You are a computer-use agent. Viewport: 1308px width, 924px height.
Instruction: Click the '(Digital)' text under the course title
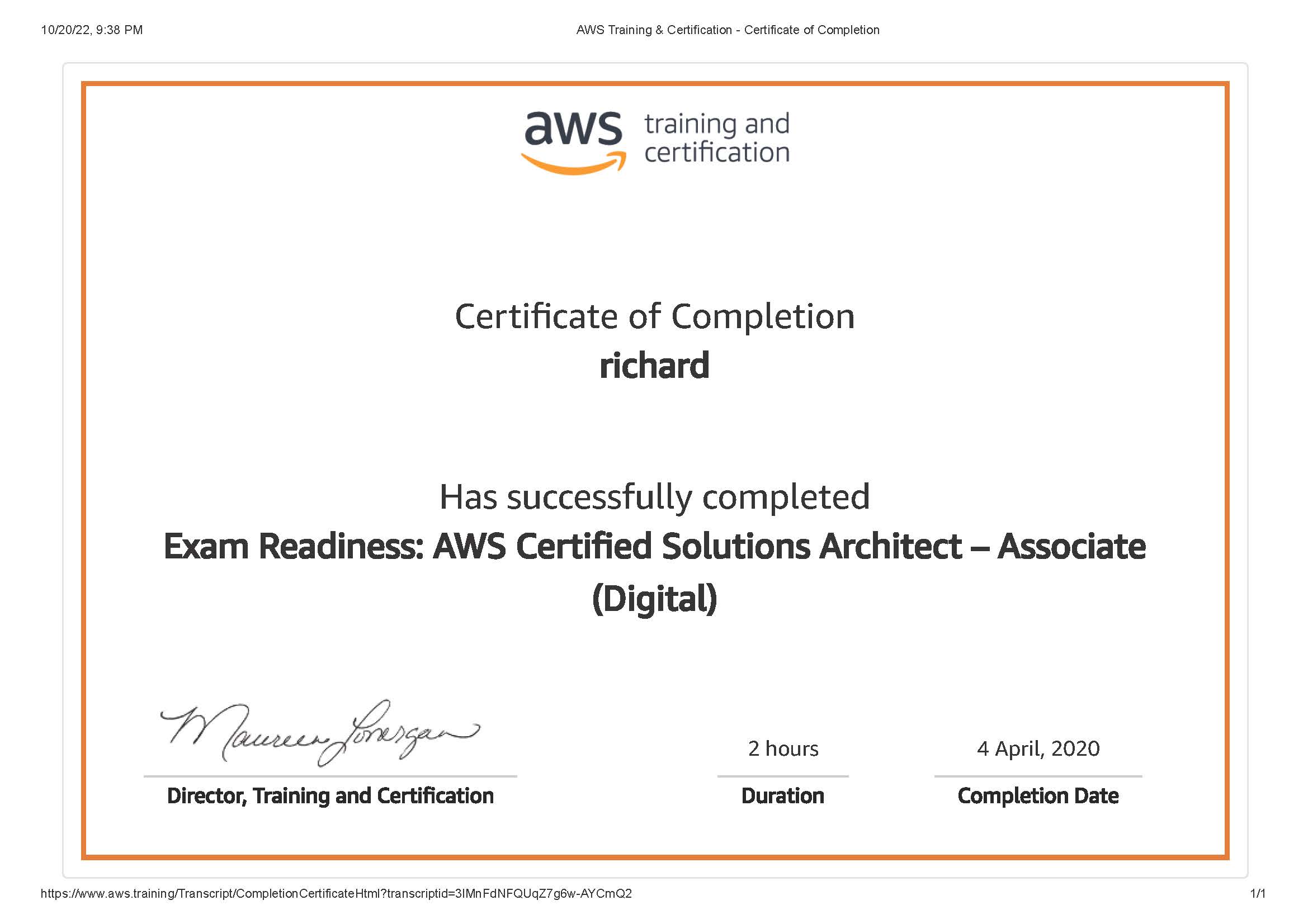[x=655, y=599]
